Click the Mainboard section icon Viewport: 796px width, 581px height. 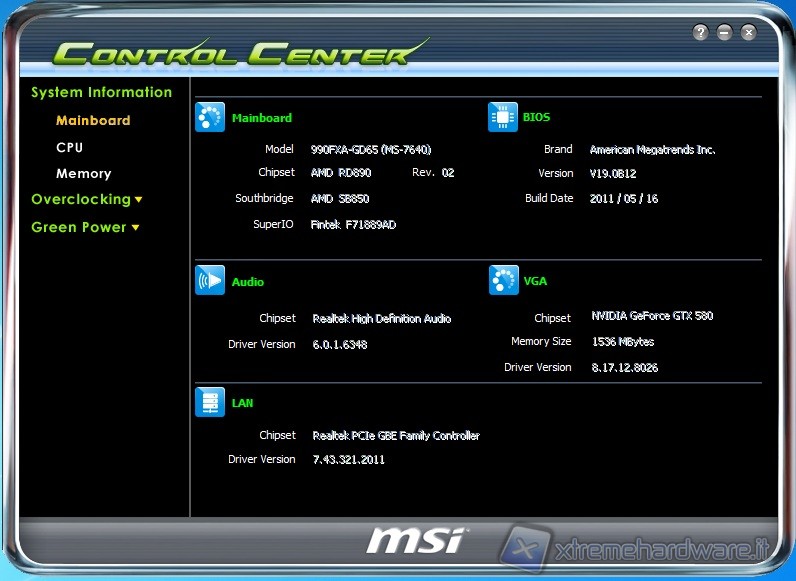pos(210,118)
